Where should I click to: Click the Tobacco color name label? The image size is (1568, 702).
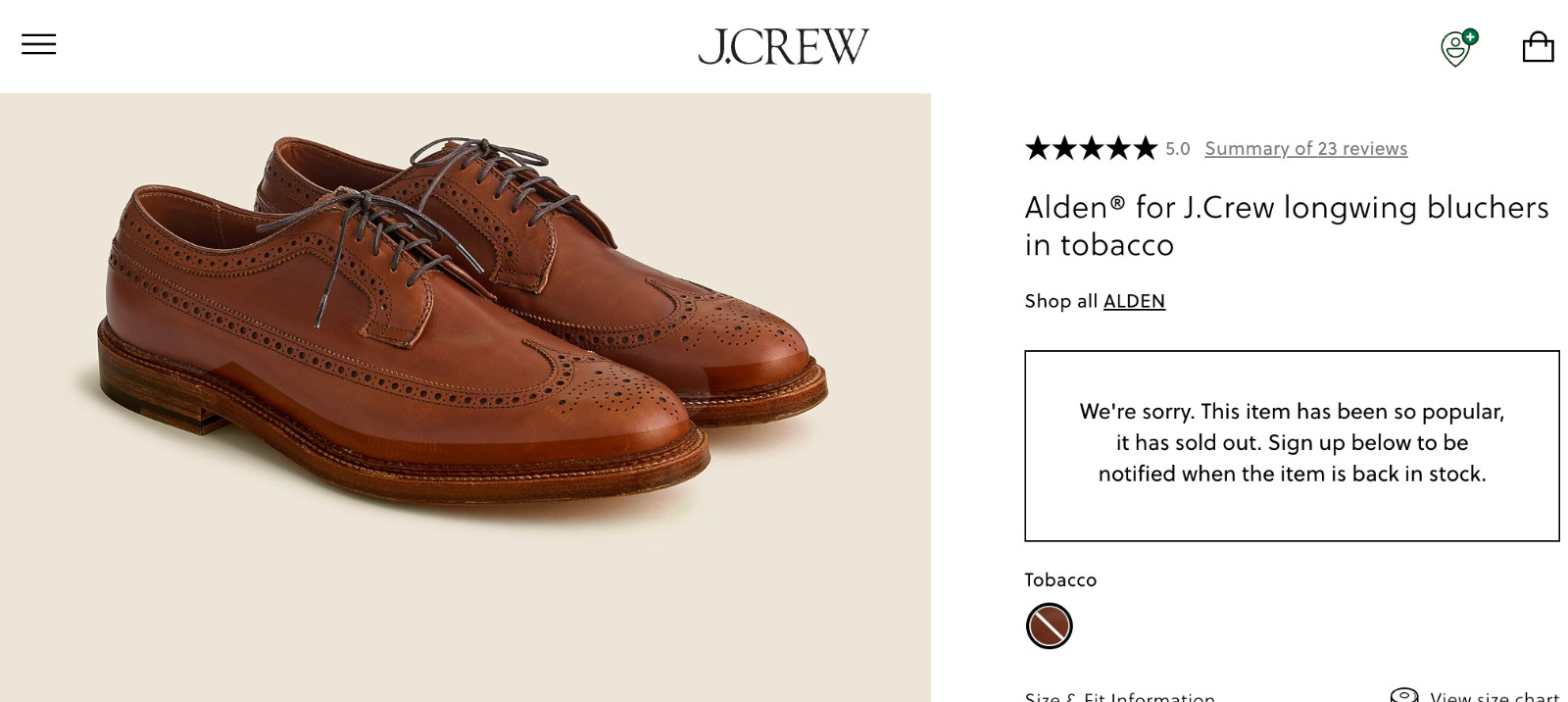(1060, 579)
